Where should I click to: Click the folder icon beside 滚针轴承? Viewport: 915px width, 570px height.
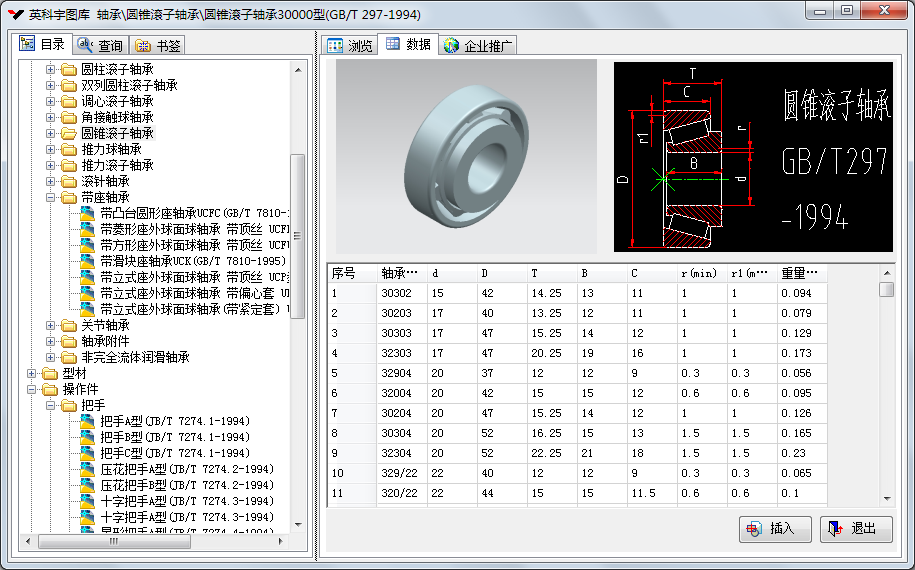[68, 181]
